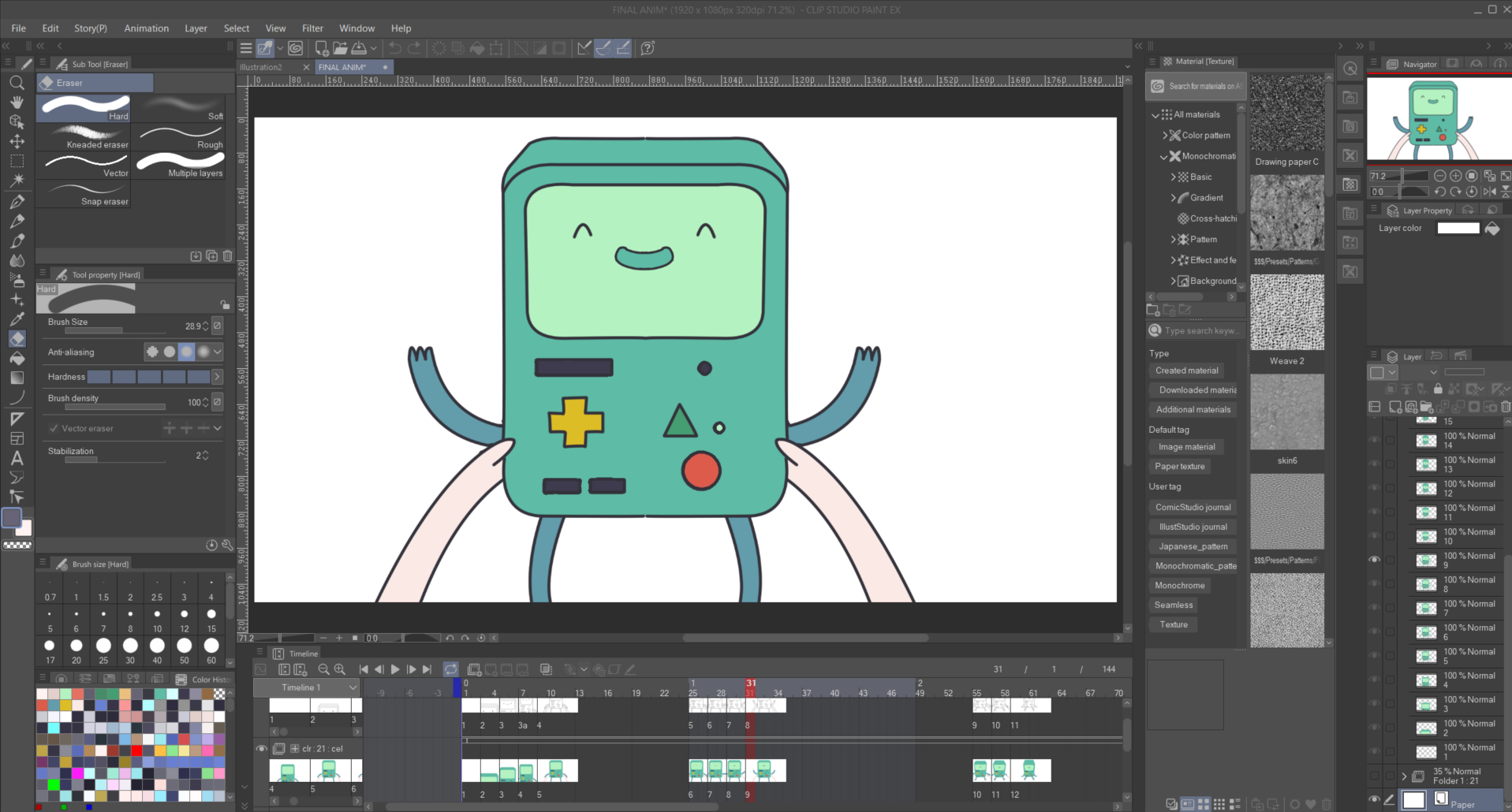Flip canvas horizontally in Navigator
The width and height of the screenshot is (1512, 812).
pos(1490,192)
